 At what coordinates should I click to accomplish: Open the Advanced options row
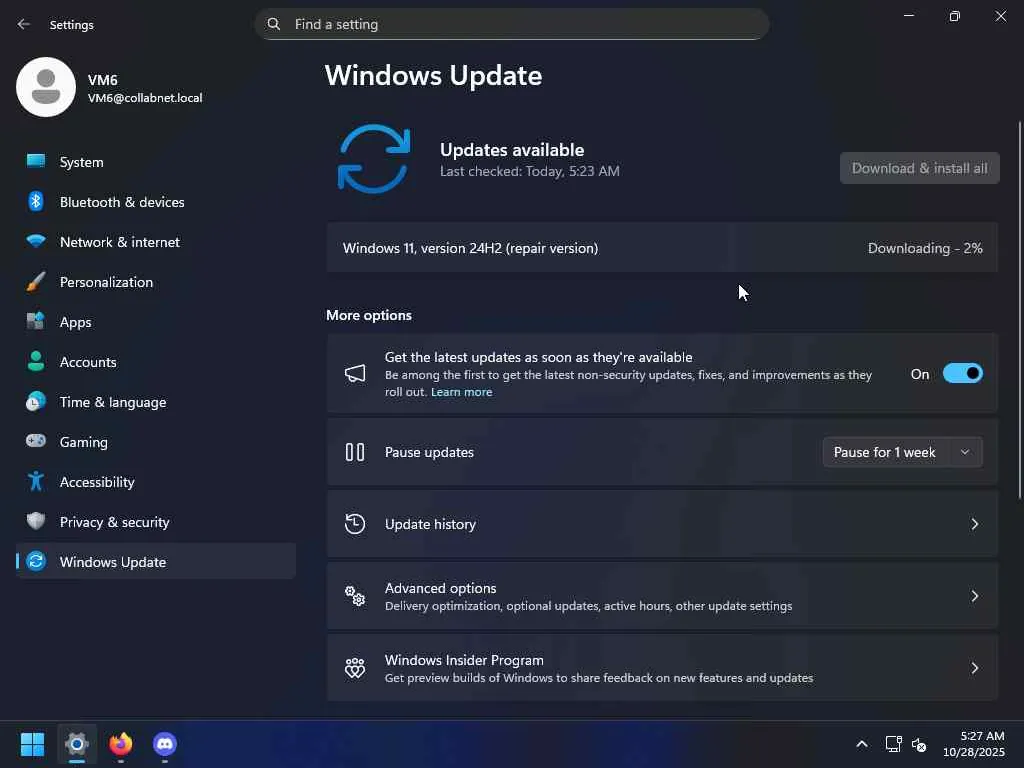(x=662, y=596)
